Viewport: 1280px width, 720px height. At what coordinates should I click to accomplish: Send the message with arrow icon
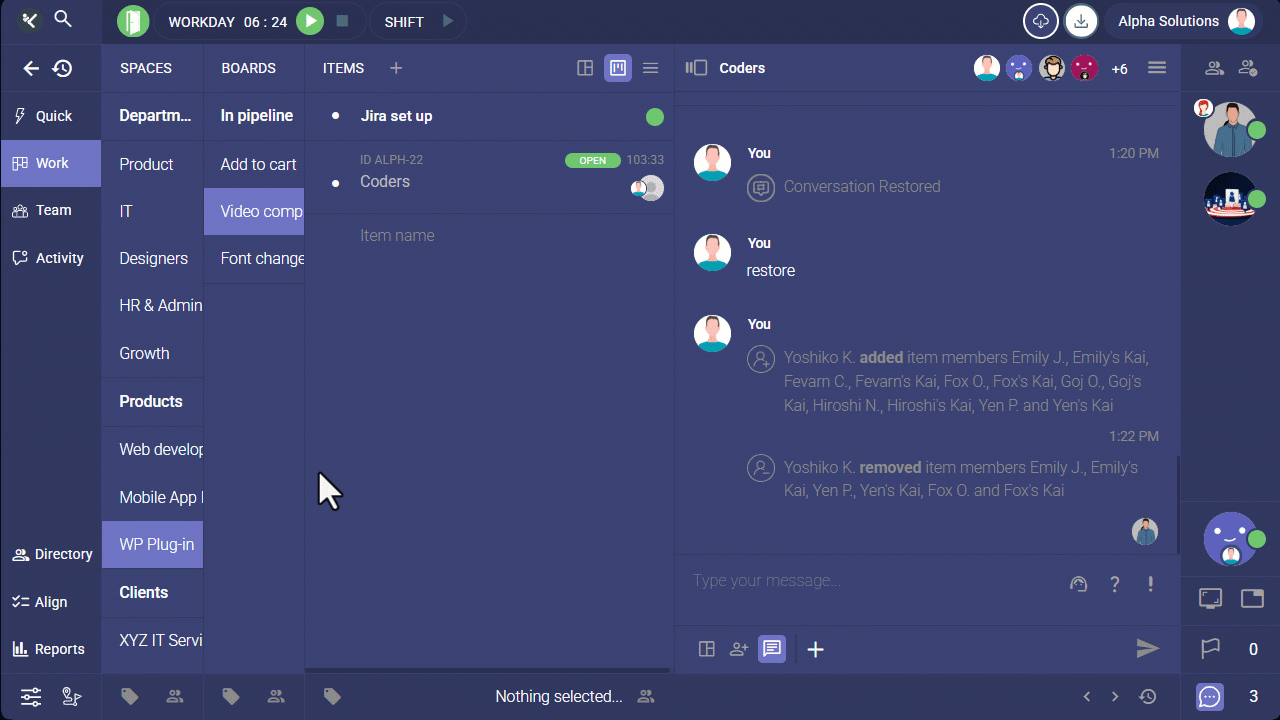[x=1147, y=649]
